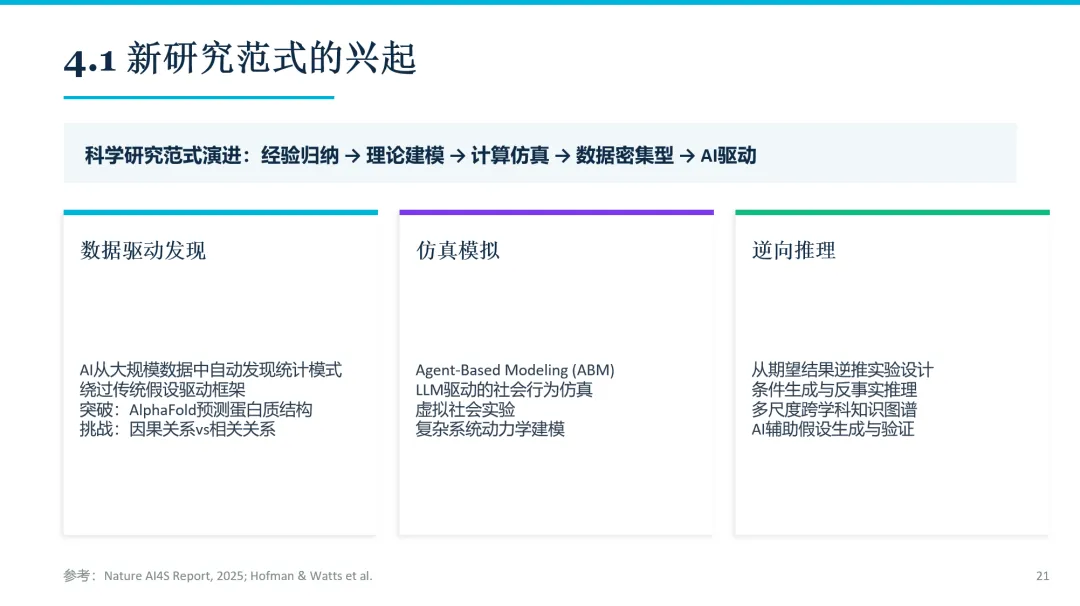Screen dimensions: 1080x606
Task: Click the slide page number 21
Action: tap(1042, 576)
